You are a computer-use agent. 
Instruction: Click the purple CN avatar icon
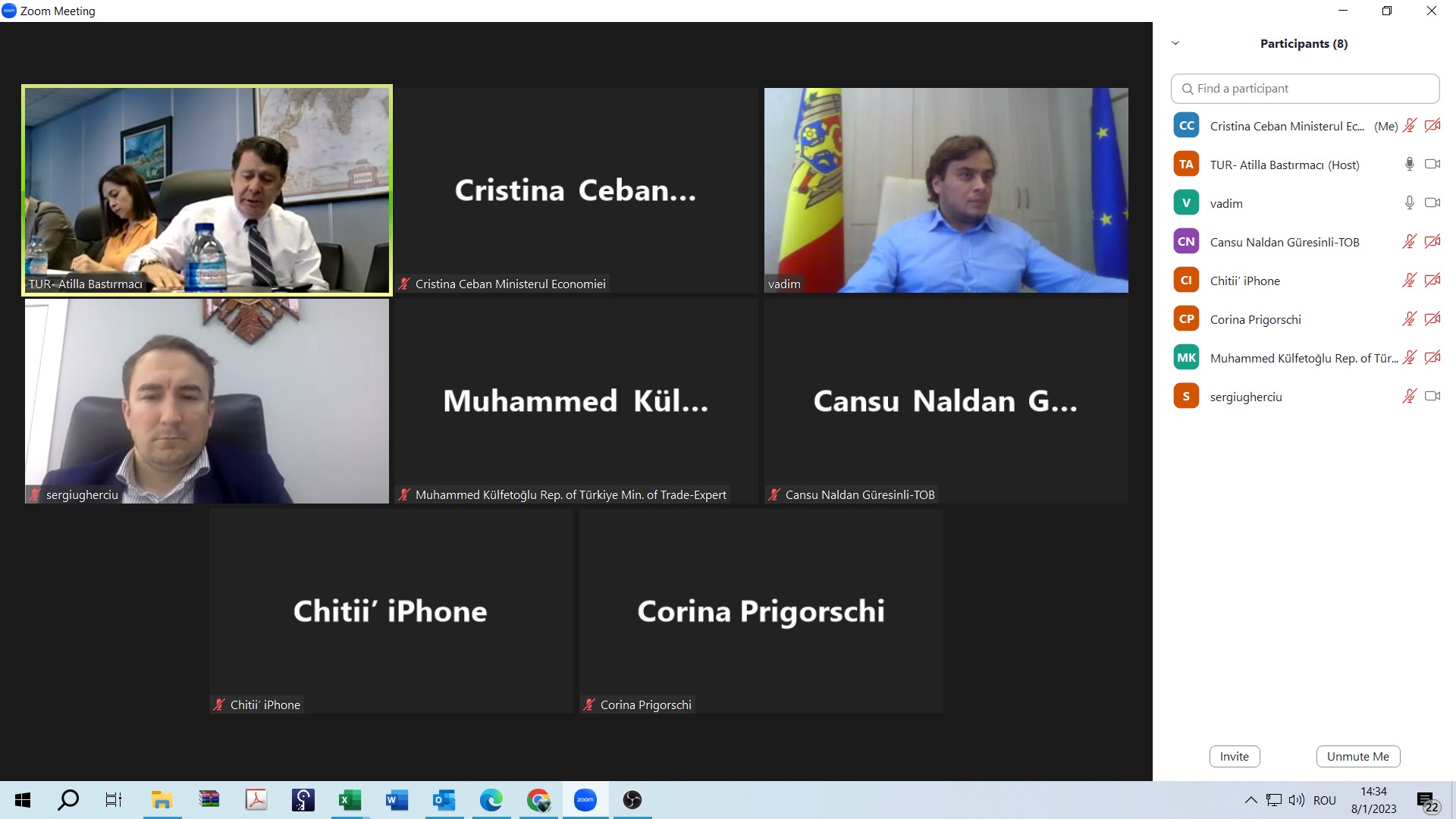click(x=1186, y=242)
